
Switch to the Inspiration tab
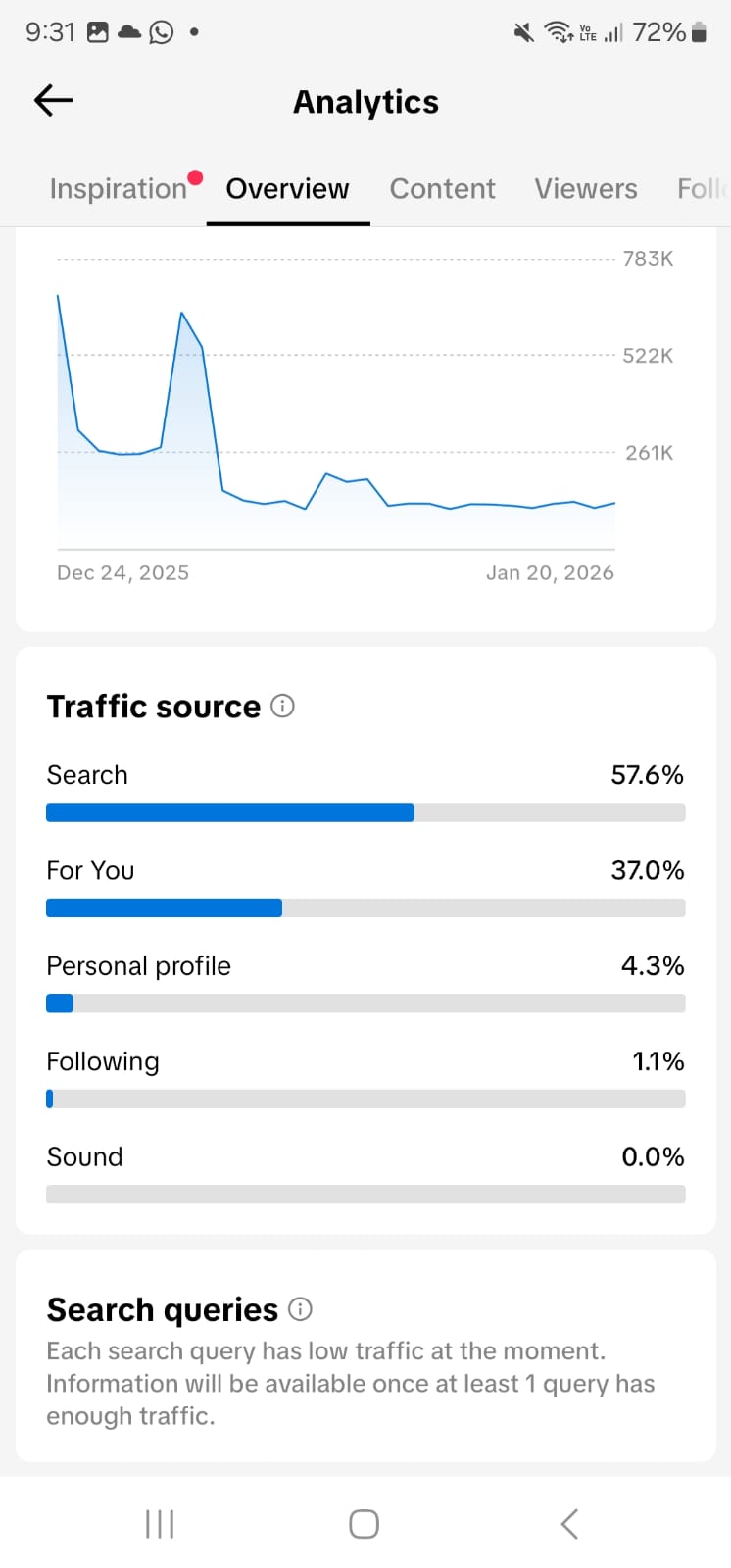119,188
